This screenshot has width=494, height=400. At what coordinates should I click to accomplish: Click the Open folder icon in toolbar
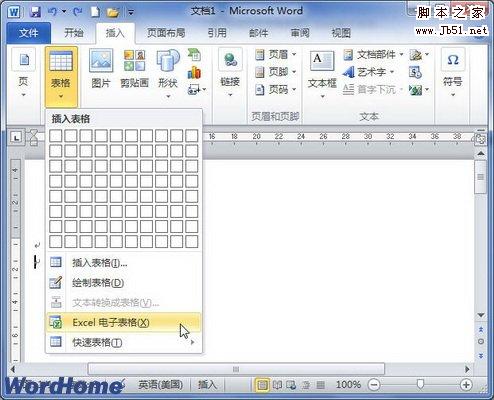113,12
